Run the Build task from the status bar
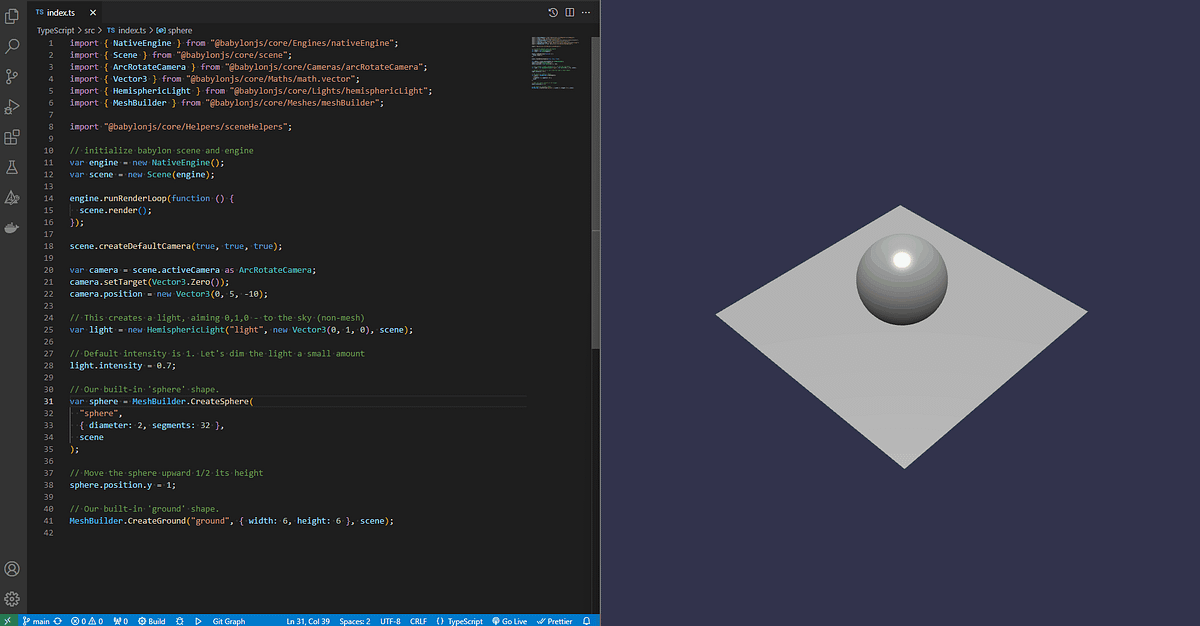 tap(152, 620)
